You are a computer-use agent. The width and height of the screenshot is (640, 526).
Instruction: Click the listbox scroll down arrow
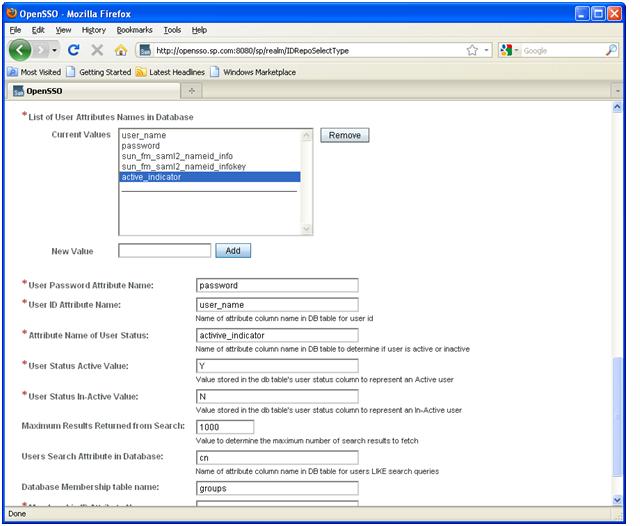coord(307,229)
